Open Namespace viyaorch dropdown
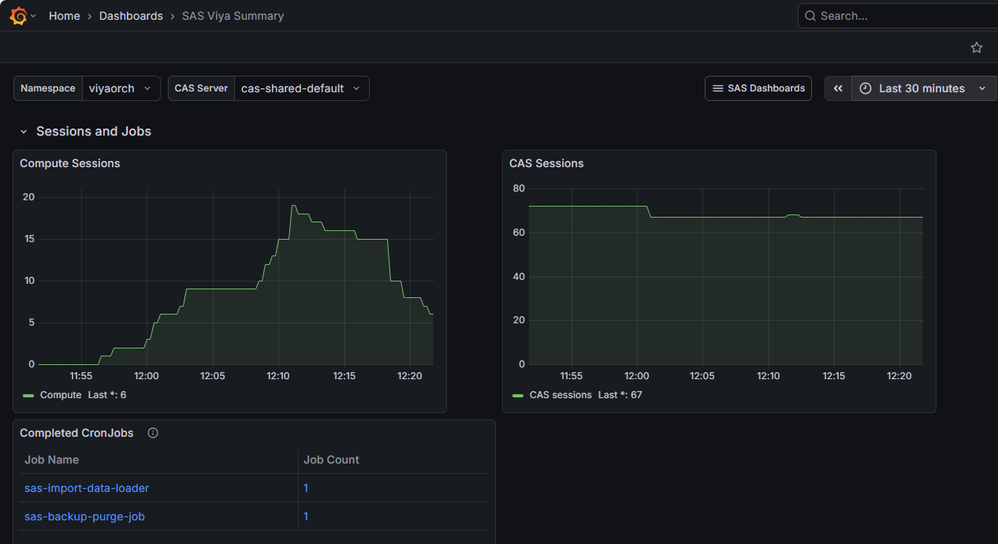The image size is (998, 544). pos(120,88)
